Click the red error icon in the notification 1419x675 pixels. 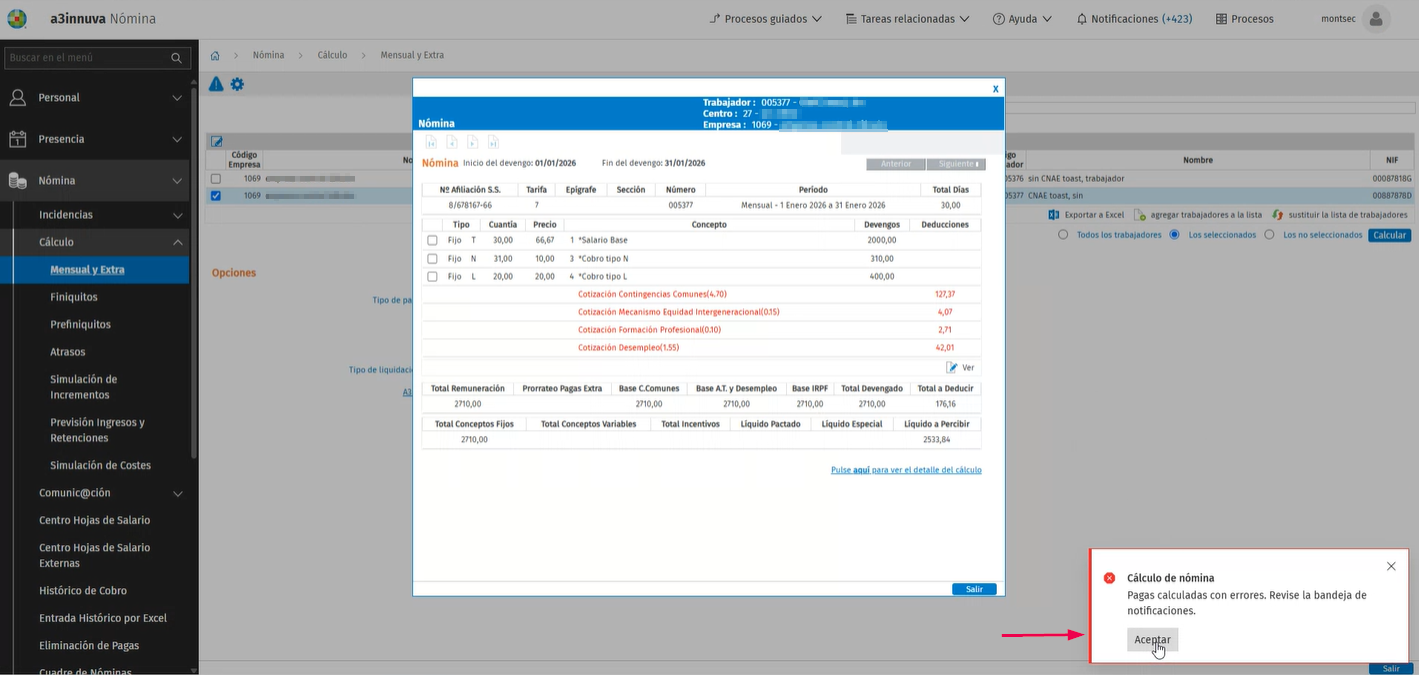point(1109,578)
